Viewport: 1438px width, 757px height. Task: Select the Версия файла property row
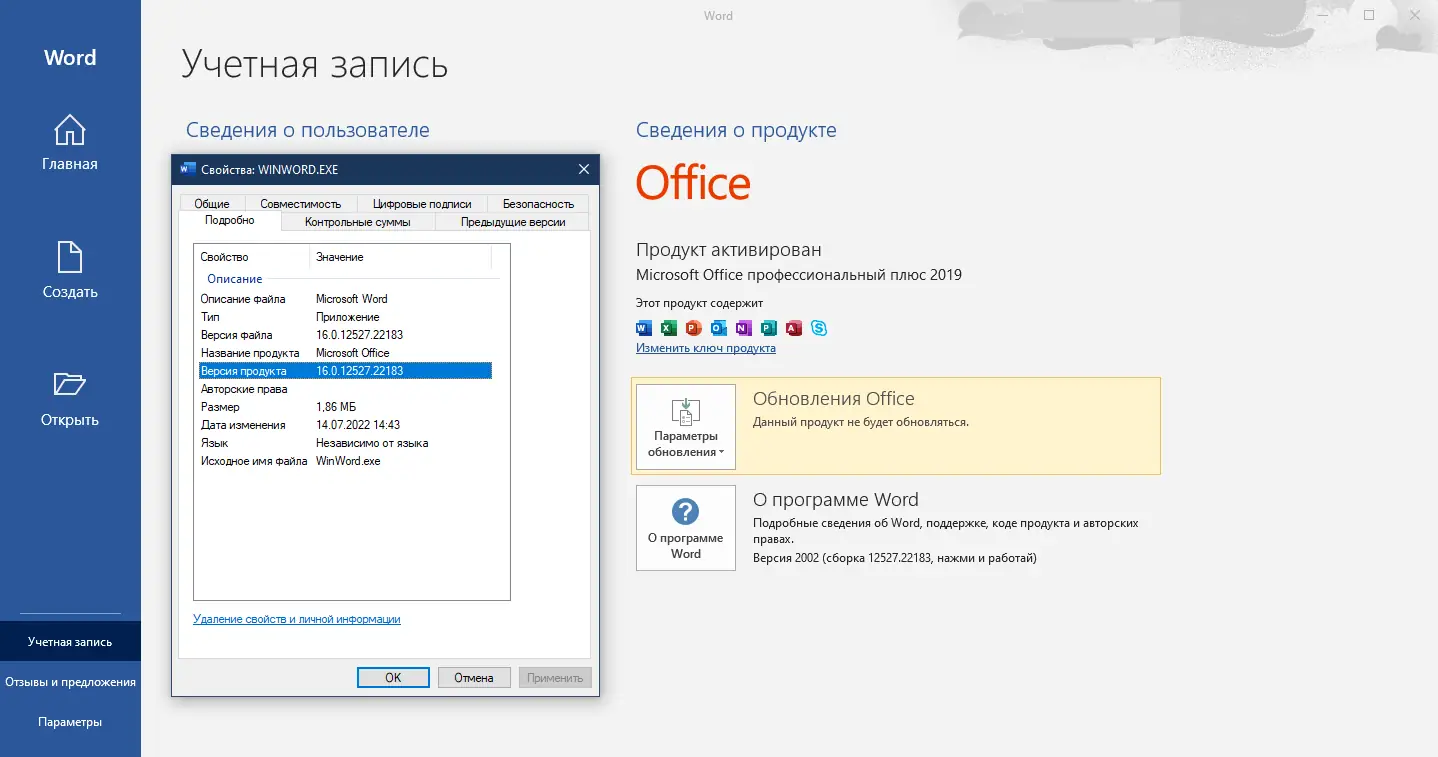345,335
